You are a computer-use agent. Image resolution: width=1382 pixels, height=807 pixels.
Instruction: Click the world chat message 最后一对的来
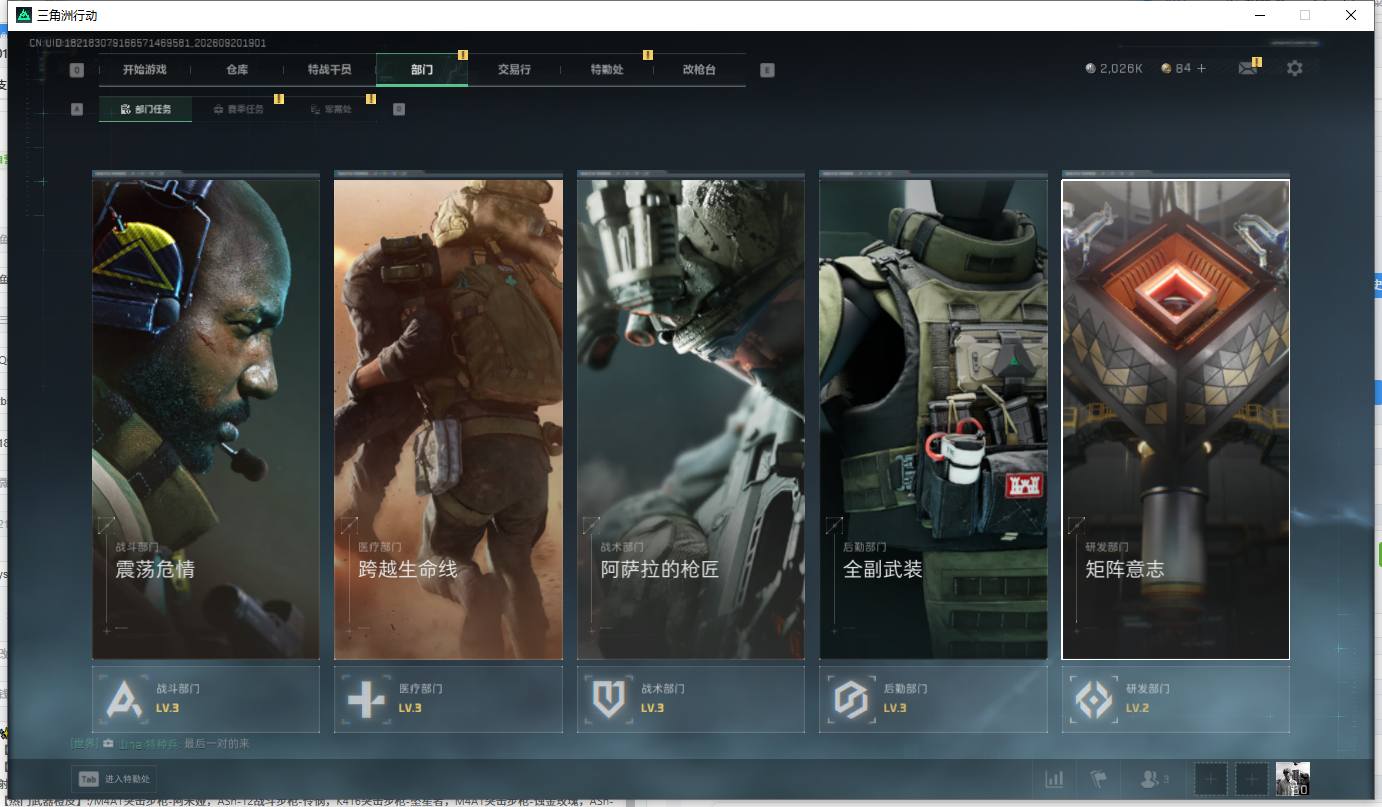click(217, 744)
